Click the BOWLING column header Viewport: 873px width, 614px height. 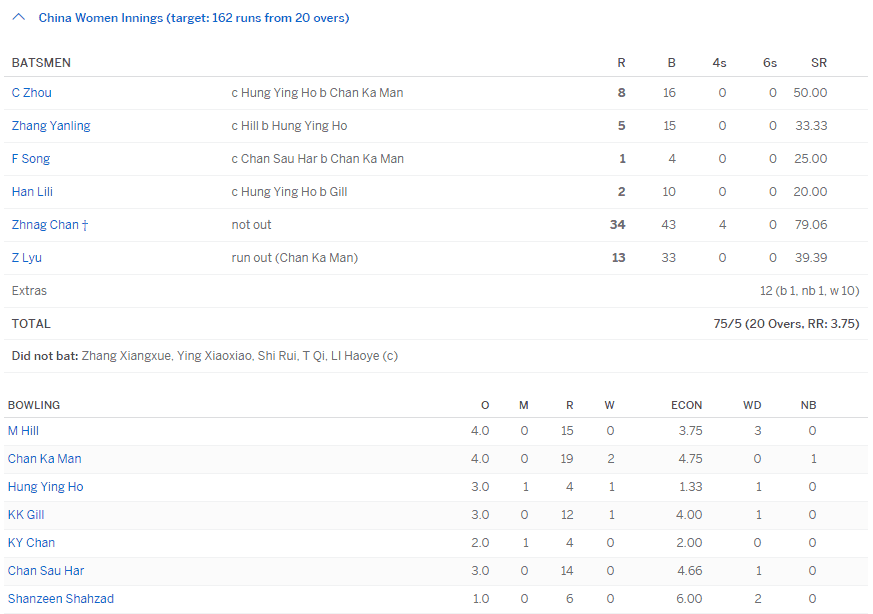click(x=34, y=405)
